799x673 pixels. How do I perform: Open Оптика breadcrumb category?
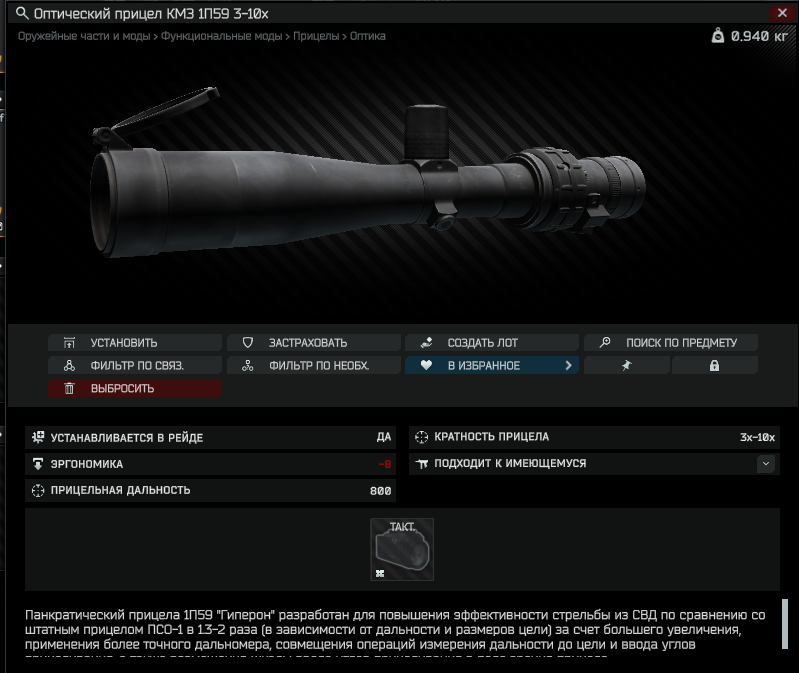(x=368, y=36)
